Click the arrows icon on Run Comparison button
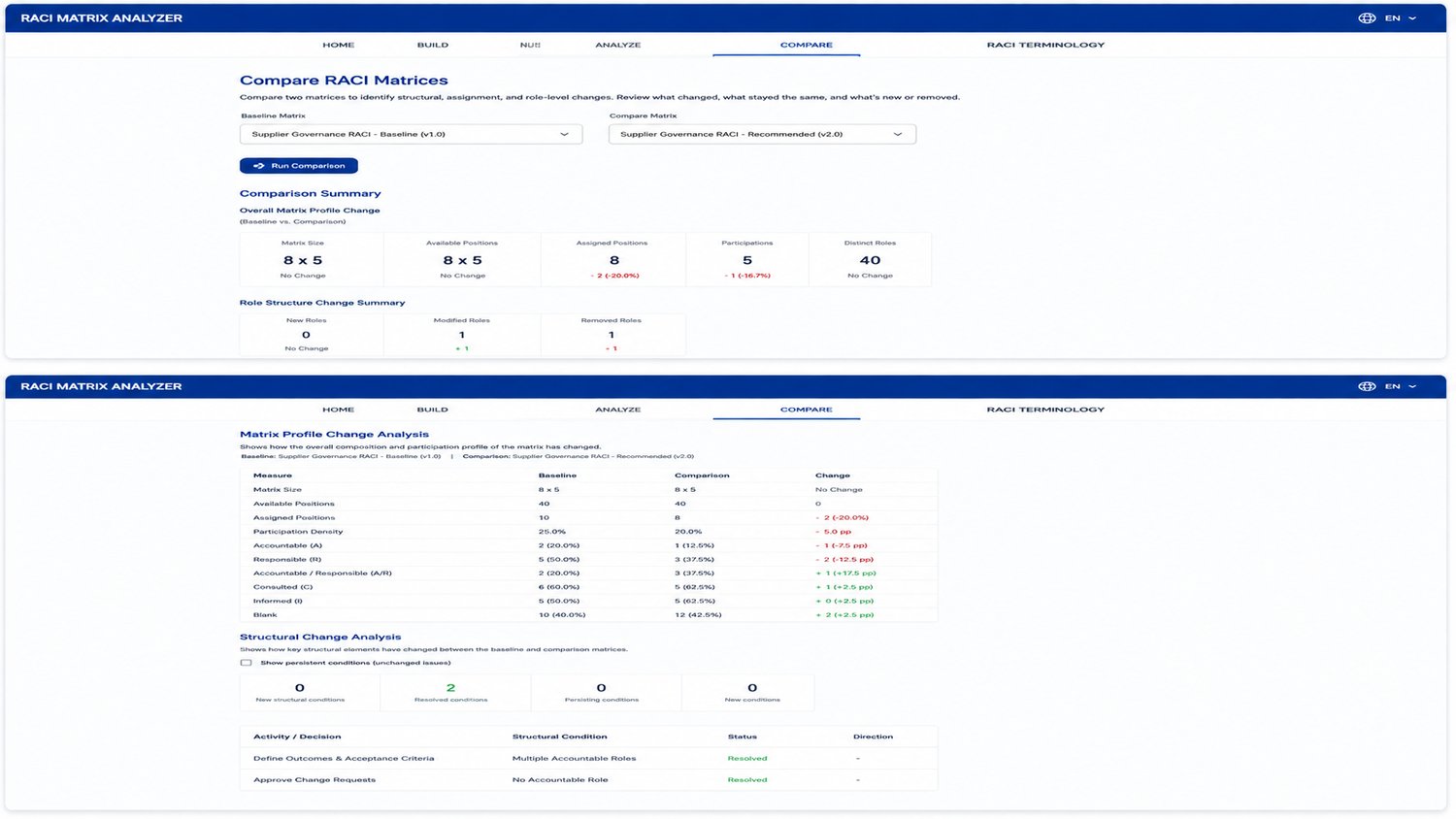The image size is (1456, 819). [259, 166]
